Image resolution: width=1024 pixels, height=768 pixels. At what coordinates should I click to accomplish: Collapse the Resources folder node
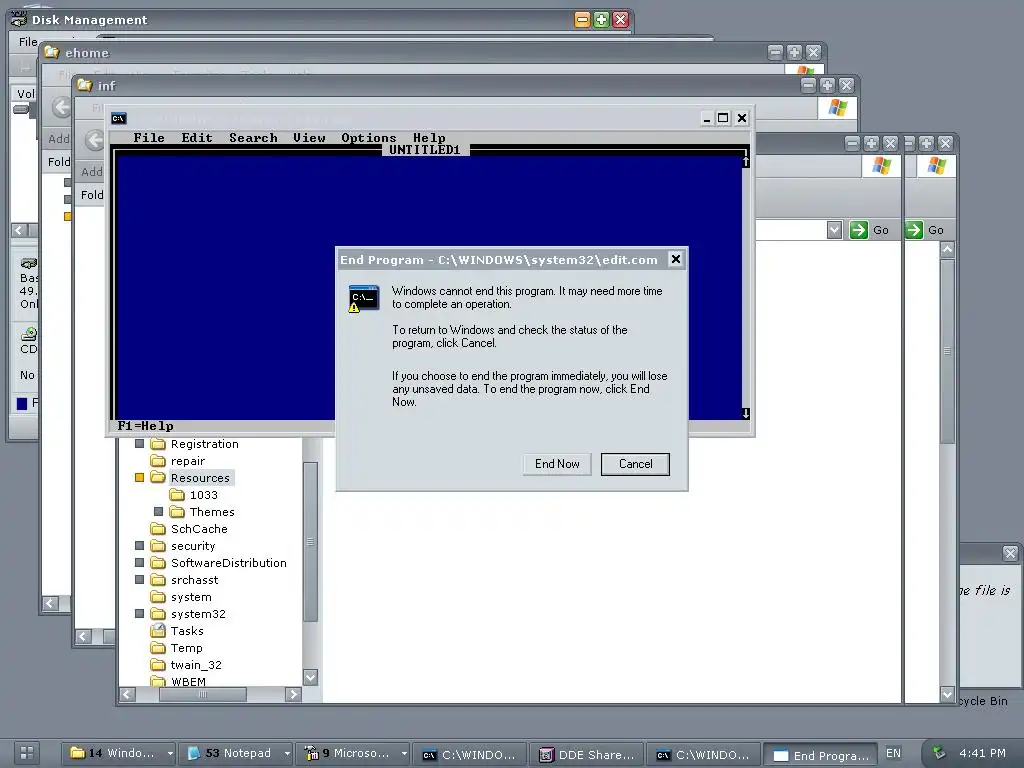[x=139, y=478]
